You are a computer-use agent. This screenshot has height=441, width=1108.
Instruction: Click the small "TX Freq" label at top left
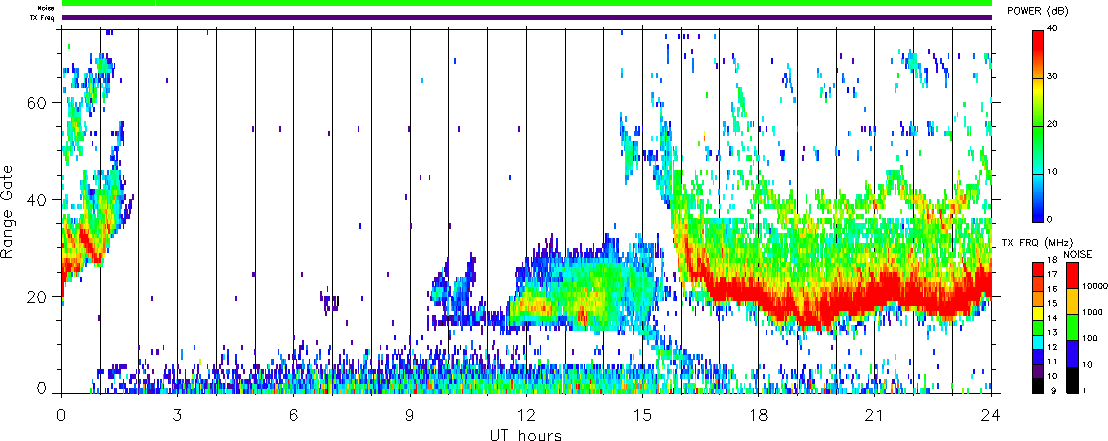[42, 17]
